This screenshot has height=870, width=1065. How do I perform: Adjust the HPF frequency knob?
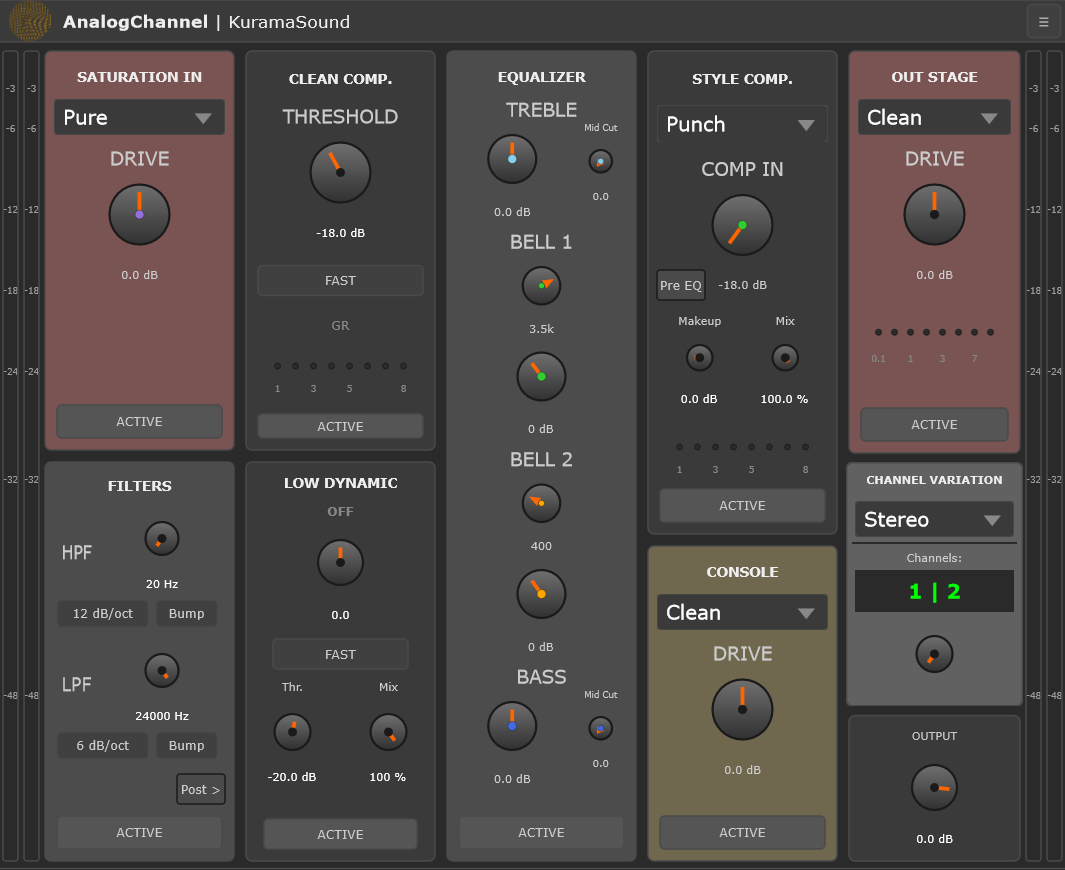point(161,539)
